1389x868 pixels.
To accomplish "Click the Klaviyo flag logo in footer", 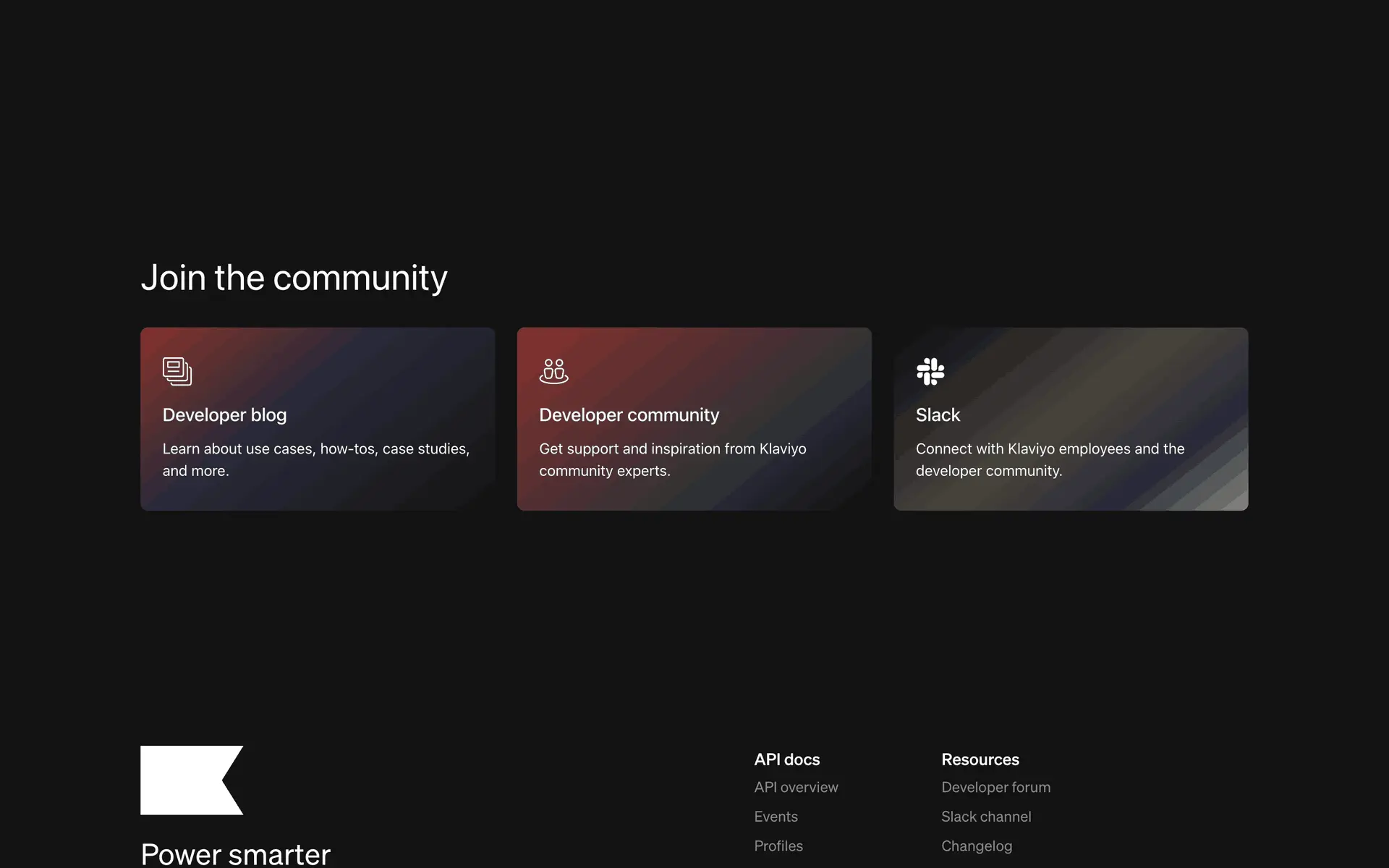I will (x=191, y=780).
